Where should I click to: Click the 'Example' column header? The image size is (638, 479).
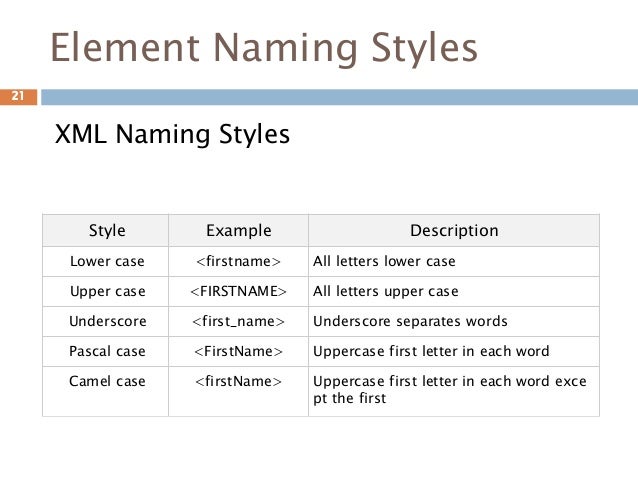tap(238, 230)
